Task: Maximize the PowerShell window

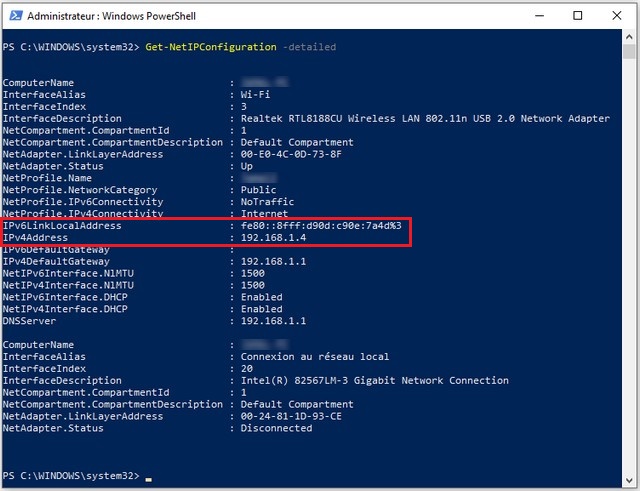Action: tap(577, 16)
